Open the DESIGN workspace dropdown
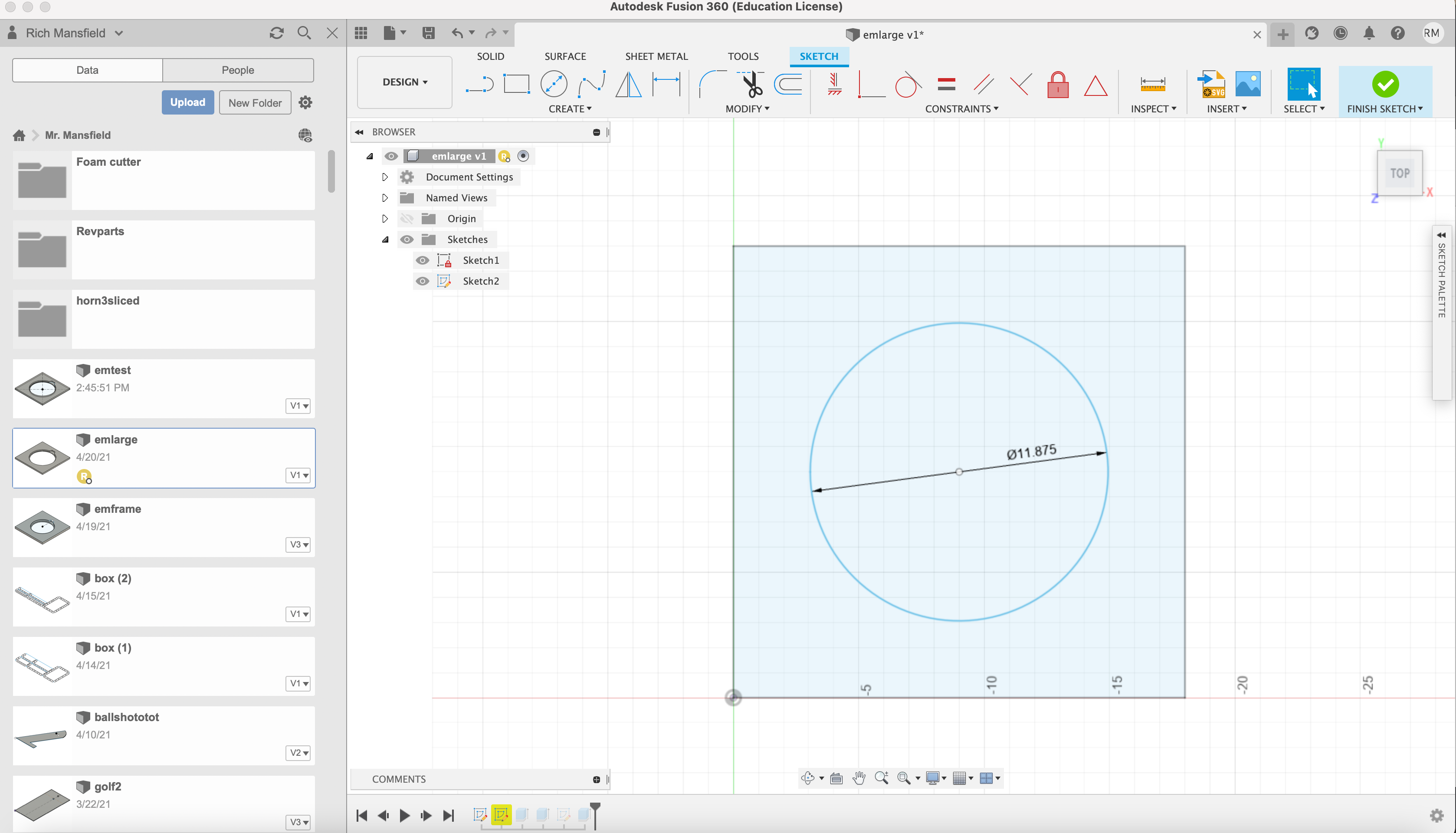Screen dimensions: 1456x833 coord(404,82)
